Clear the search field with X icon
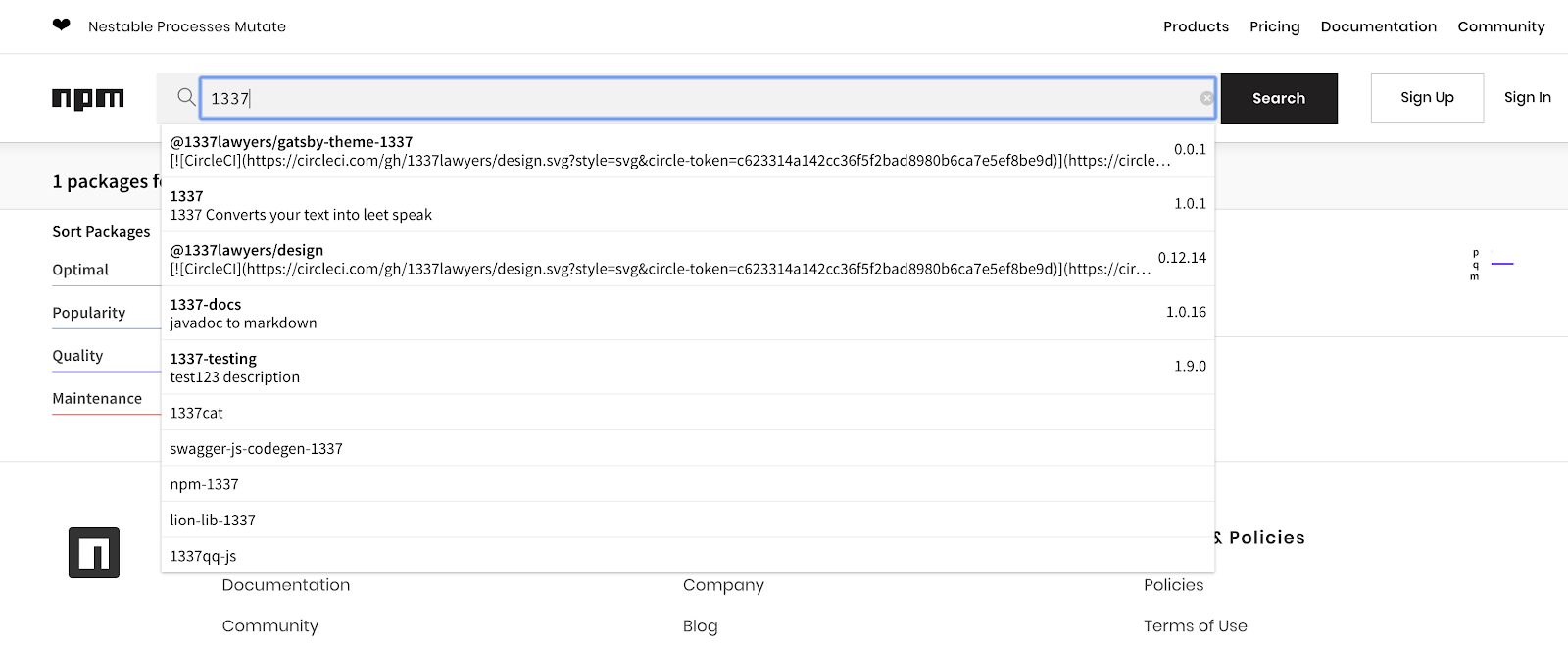This screenshot has height=647, width=1568. [x=1206, y=98]
